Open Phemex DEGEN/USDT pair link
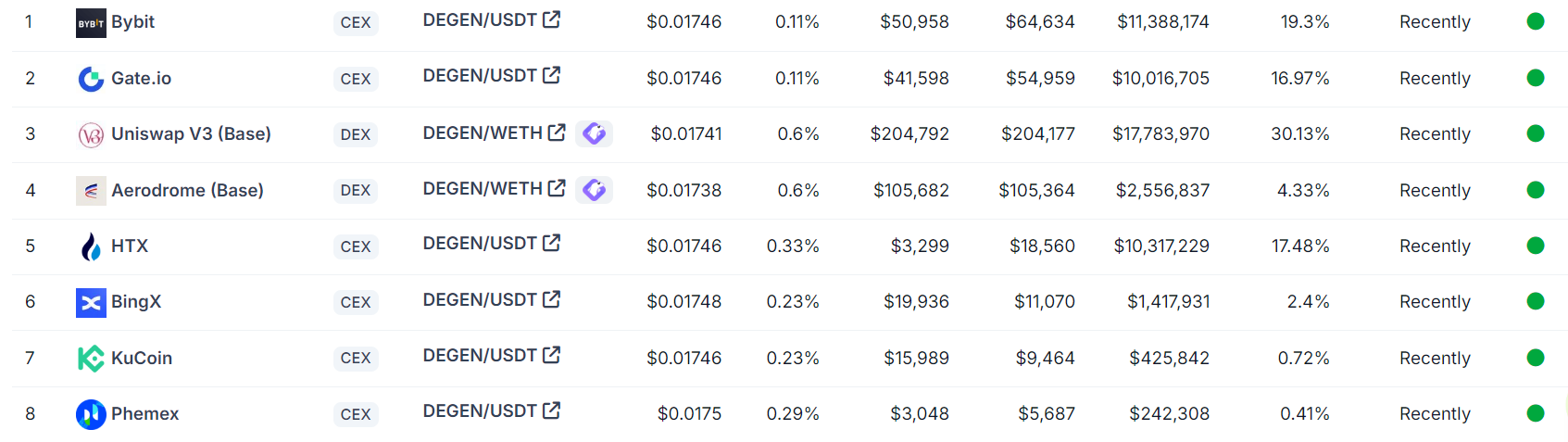Image resolution: width=1568 pixels, height=442 pixels. (x=491, y=410)
